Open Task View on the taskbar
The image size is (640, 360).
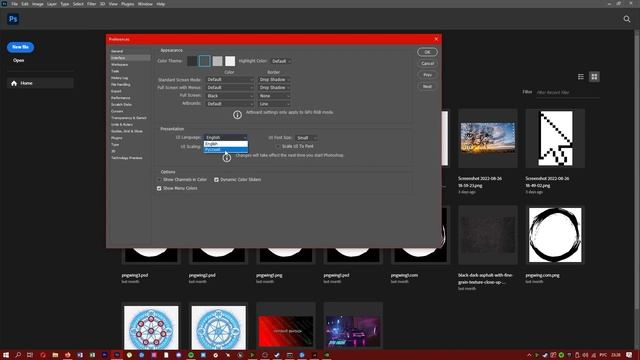click(30, 355)
